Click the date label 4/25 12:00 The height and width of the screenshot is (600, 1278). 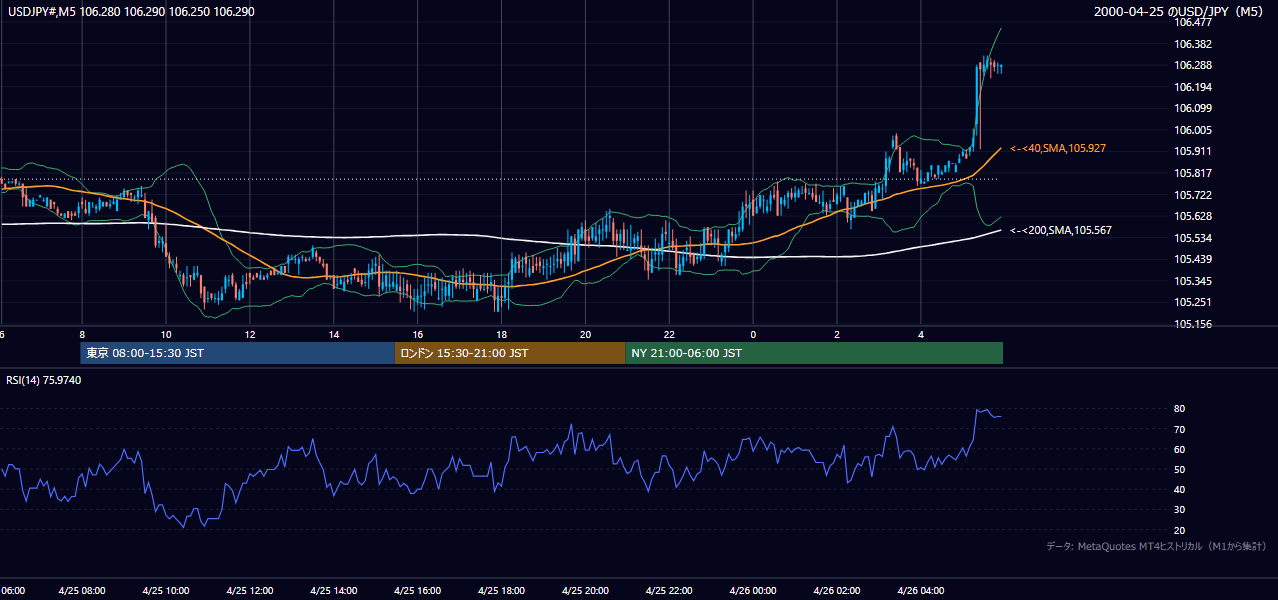[250, 590]
